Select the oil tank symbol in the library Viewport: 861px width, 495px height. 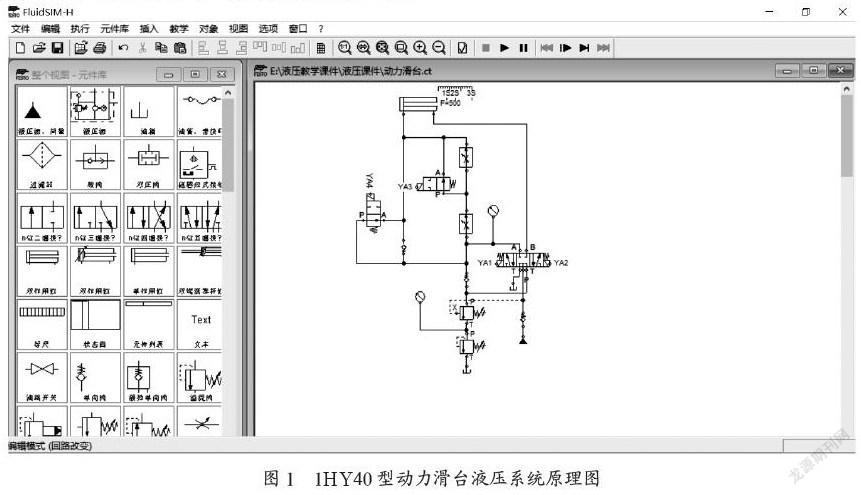point(148,111)
